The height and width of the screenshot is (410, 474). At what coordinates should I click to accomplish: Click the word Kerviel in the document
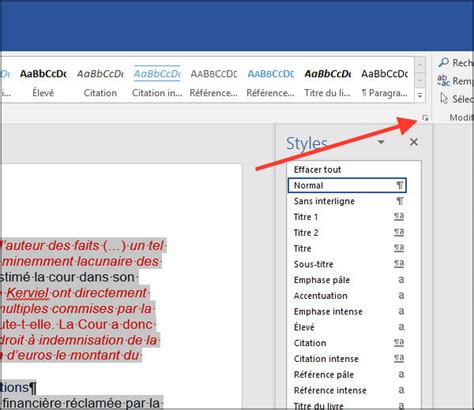coord(28,293)
